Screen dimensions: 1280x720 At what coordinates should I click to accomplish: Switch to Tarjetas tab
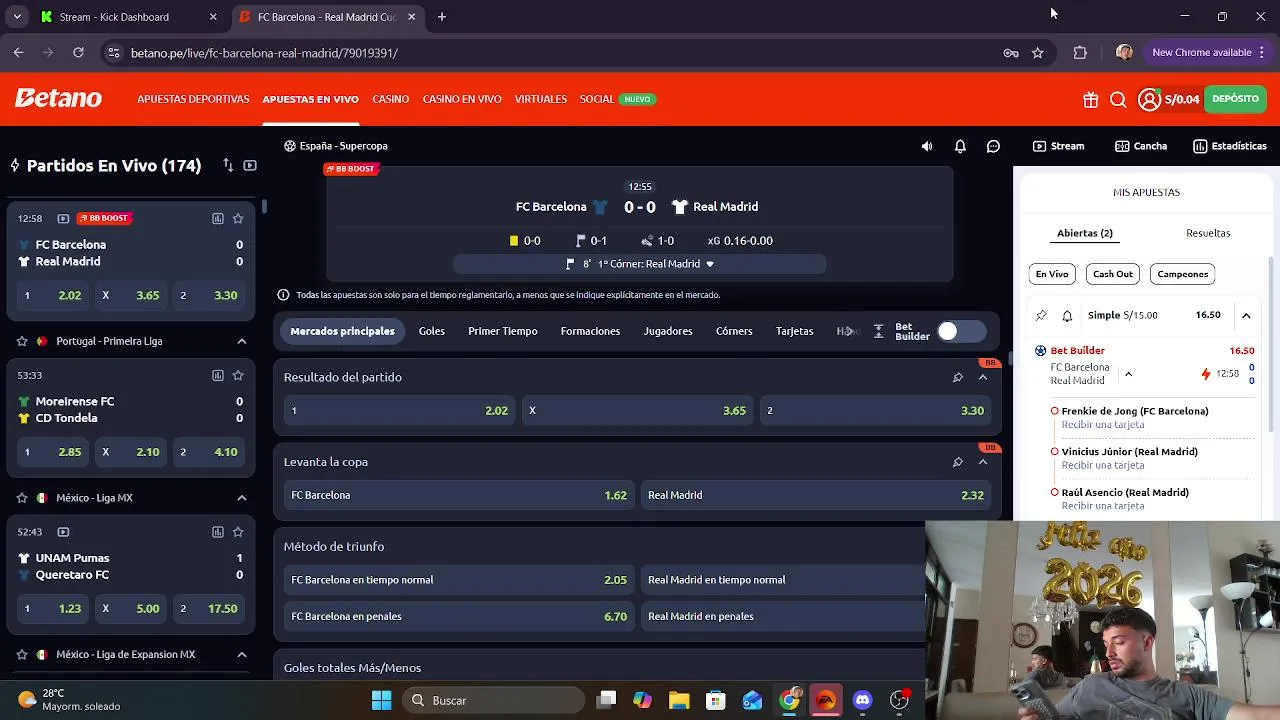click(x=795, y=331)
